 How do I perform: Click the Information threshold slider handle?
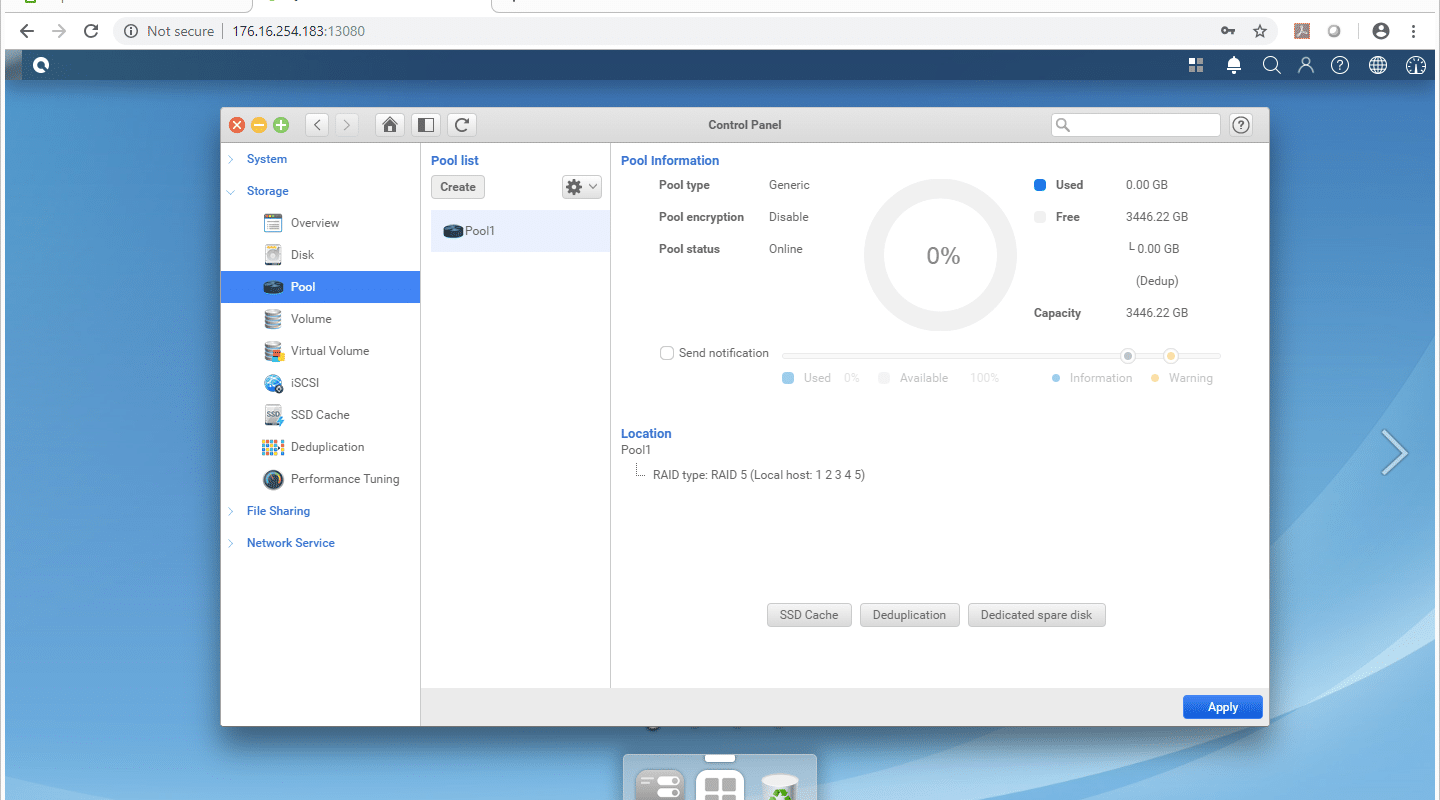click(x=1128, y=356)
